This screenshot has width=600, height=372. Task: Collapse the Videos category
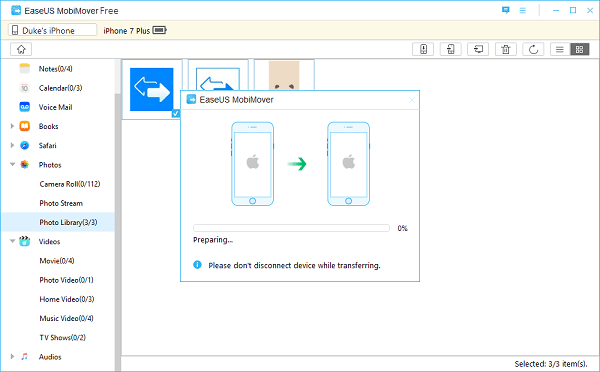[12, 241]
